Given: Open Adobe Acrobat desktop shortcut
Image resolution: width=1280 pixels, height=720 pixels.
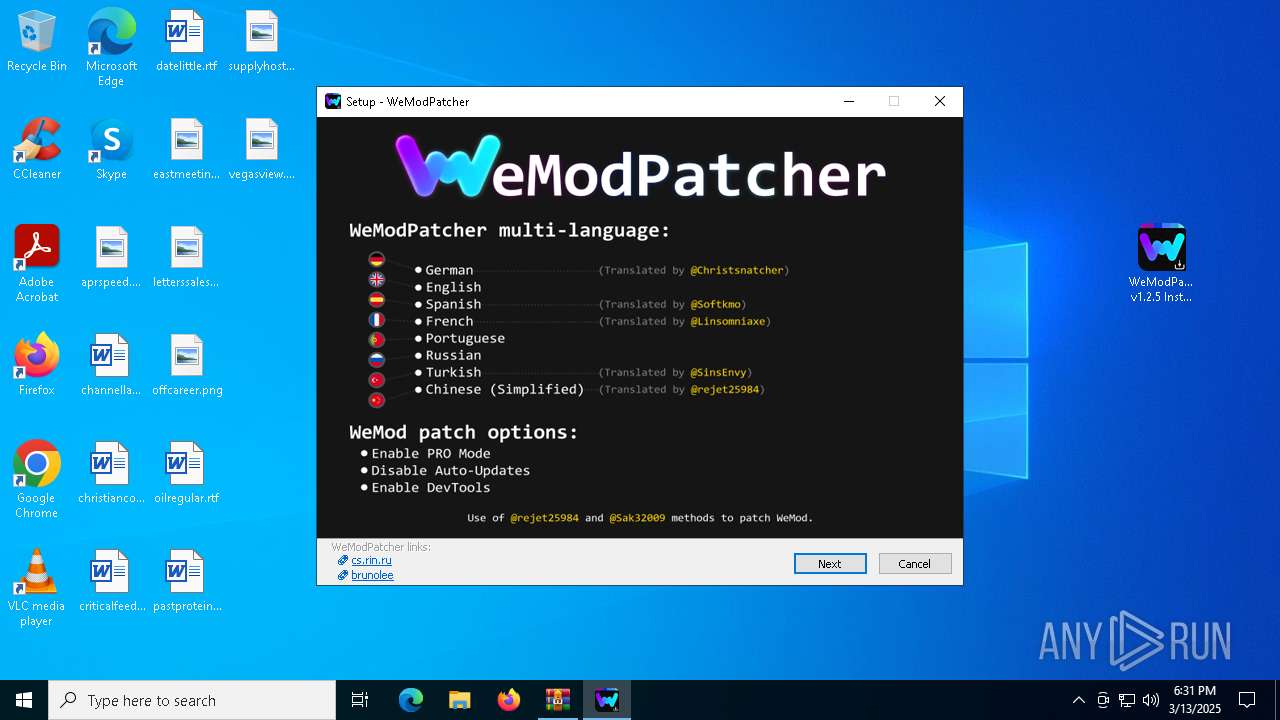Looking at the screenshot, I should [x=37, y=264].
